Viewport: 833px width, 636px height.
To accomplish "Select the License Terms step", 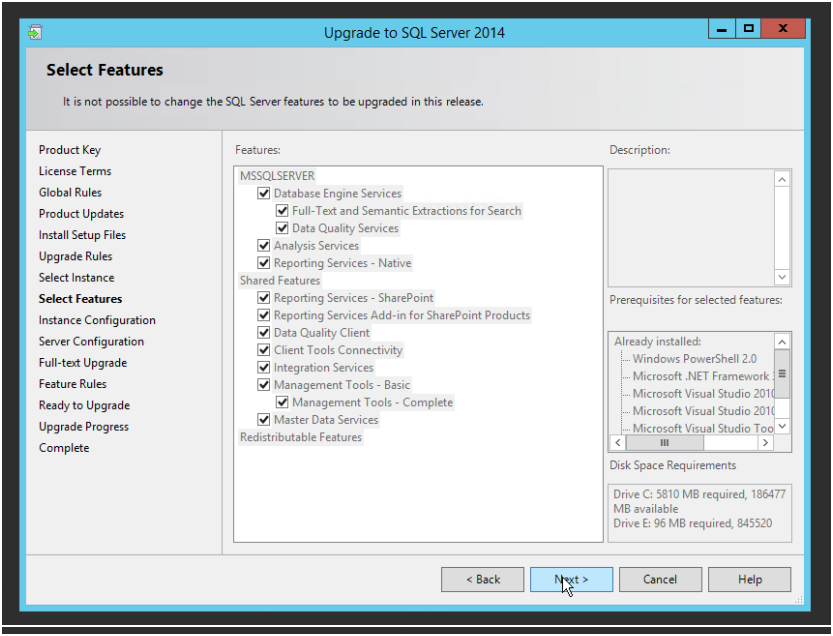I will tap(75, 171).
